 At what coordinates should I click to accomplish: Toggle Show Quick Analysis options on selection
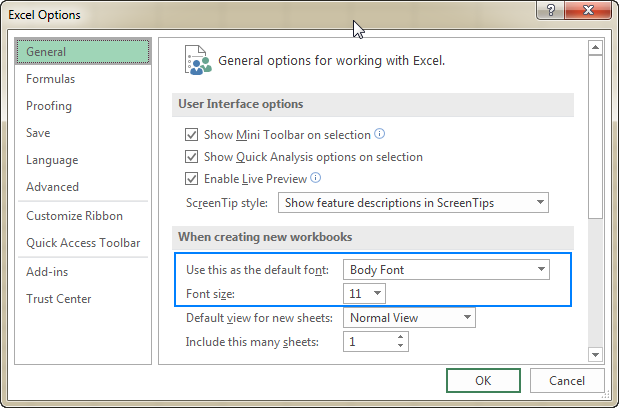(x=191, y=157)
